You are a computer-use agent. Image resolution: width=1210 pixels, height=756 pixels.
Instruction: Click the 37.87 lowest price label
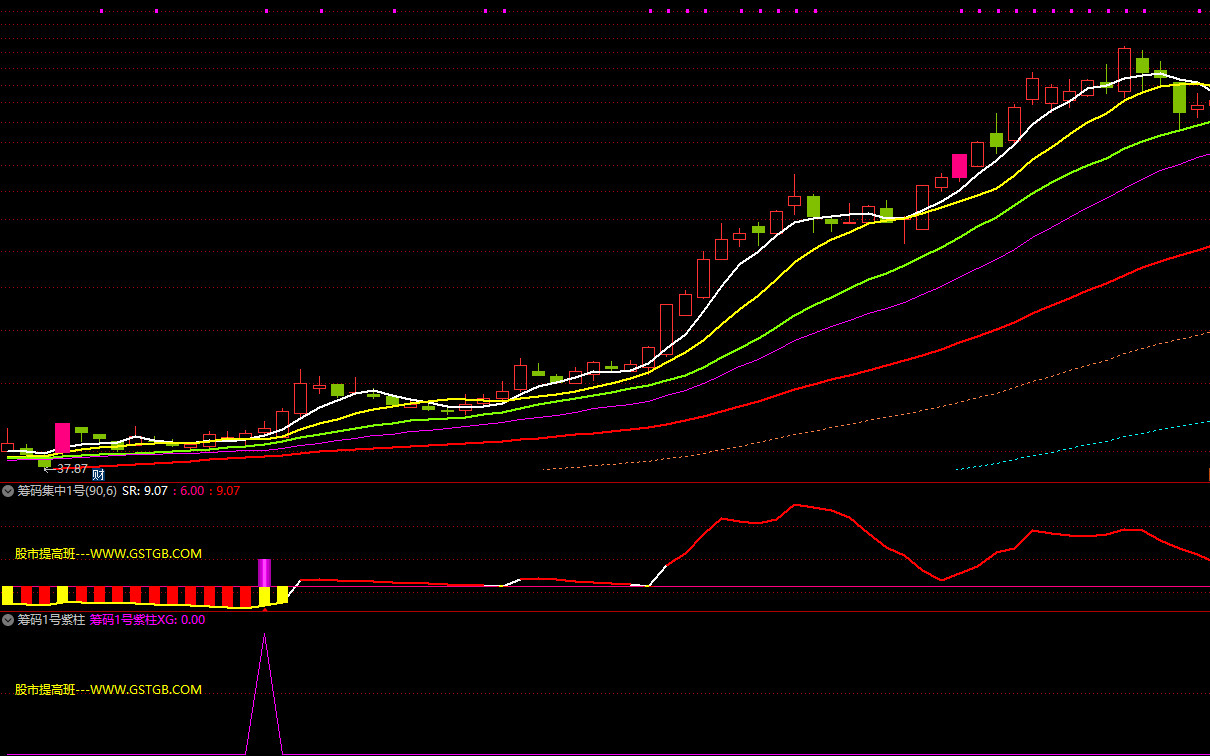[x=70, y=468]
